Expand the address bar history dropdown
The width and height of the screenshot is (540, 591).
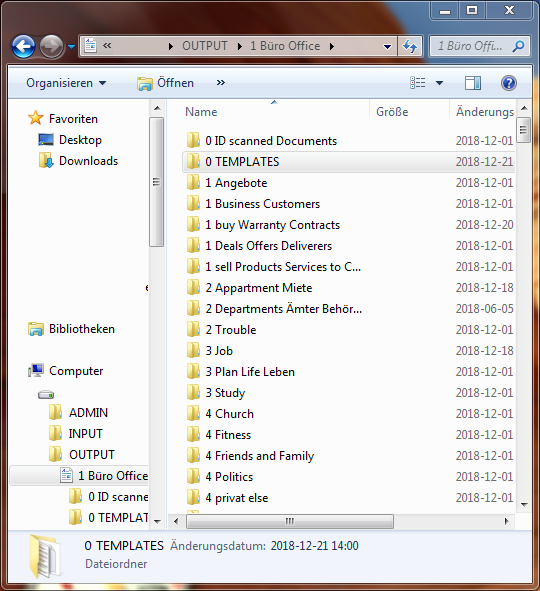387,47
